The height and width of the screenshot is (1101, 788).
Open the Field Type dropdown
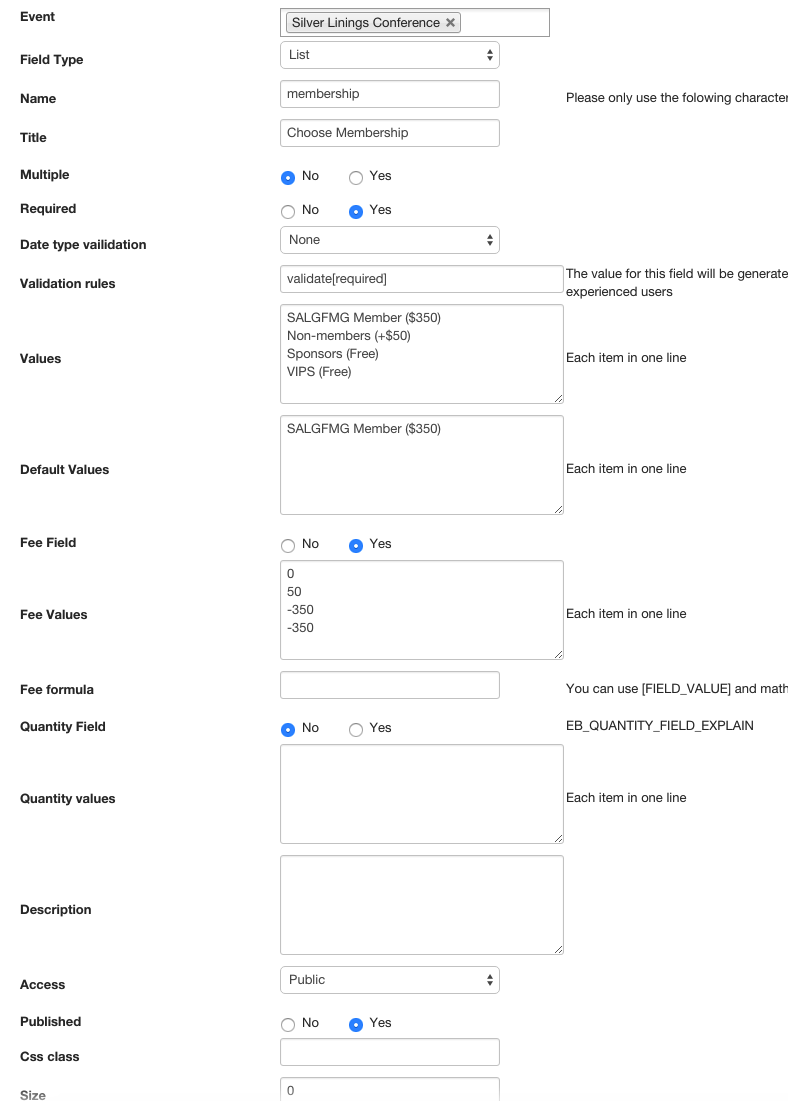pyautogui.click(x=389, y=55)
